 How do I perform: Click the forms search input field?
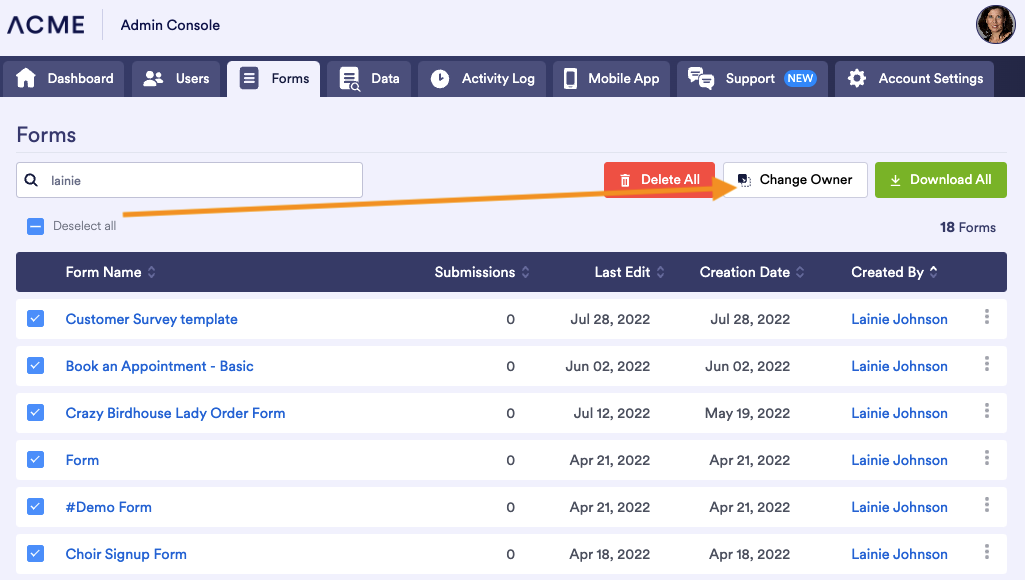(200, 180)
